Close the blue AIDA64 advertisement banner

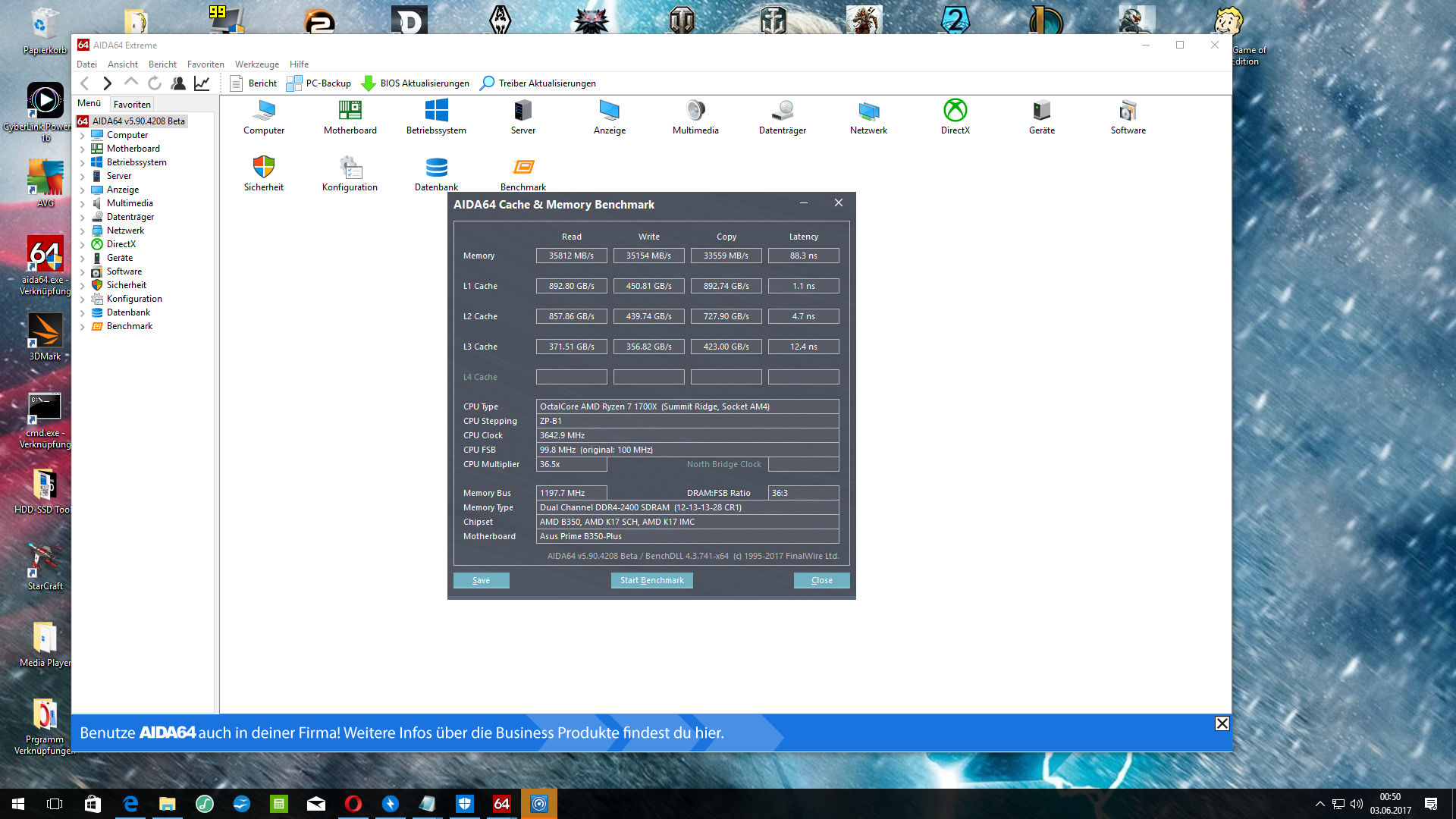pyautogui.click(x=1222, y=723)
